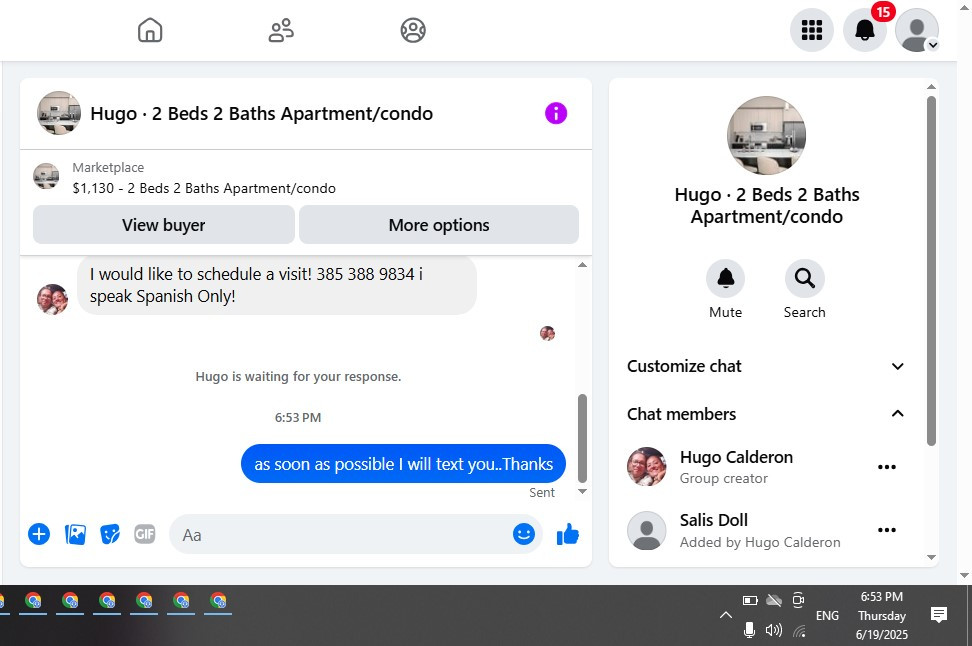This screenshot has width=972, height=646.
Task: Click the message scroll-up arrow
Action: click(582, 265)
